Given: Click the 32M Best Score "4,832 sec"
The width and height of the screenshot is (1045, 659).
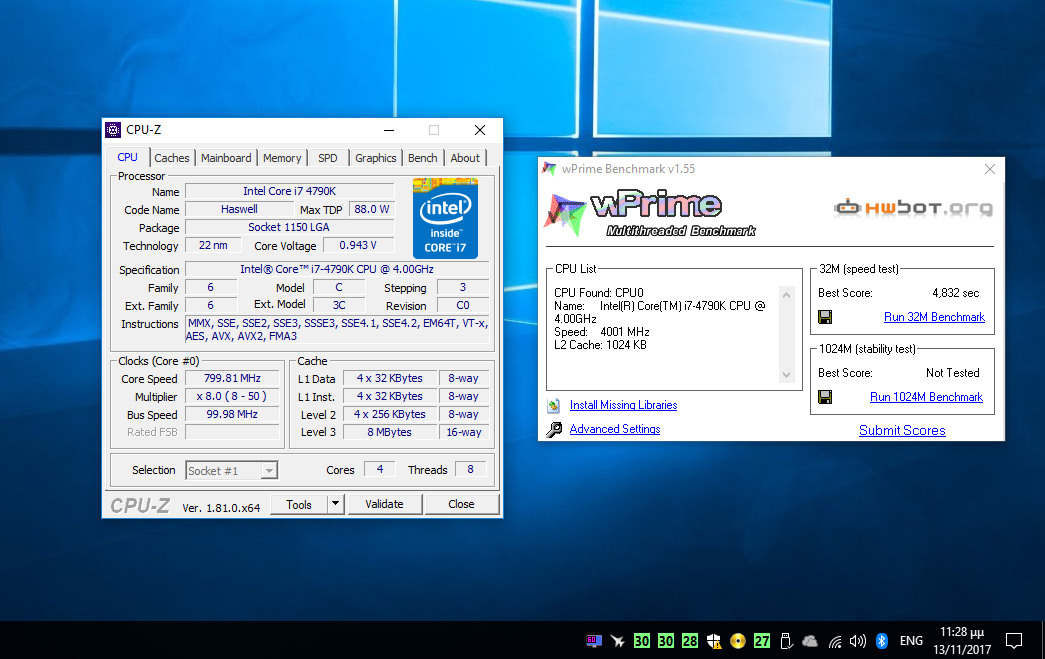Looking at the screenshot, I should coord(956,293).
